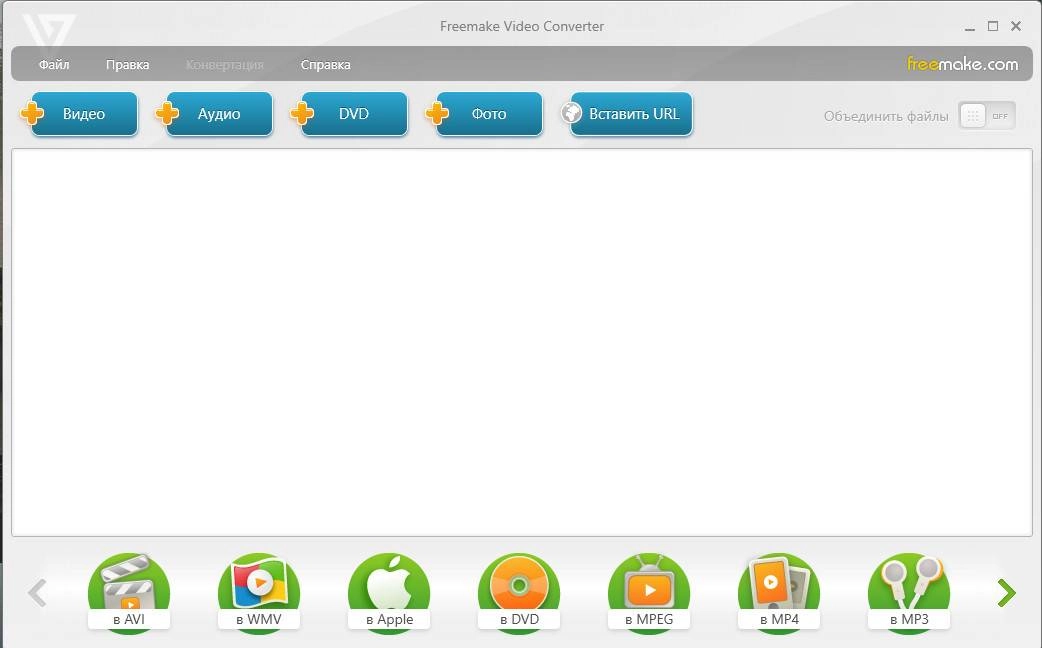The image size is (1042, 648).
Task: Add photos using the Фото button
Action: click(x=484, y=114)
